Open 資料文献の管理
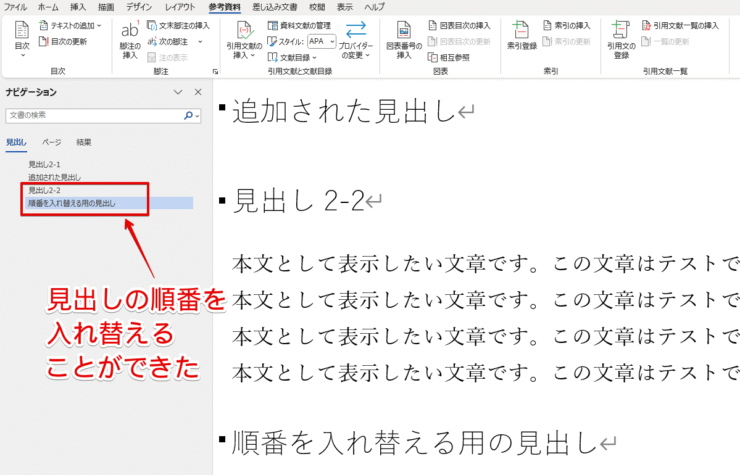The height and width of the screenshot is (475, 740). pos(299,25)
